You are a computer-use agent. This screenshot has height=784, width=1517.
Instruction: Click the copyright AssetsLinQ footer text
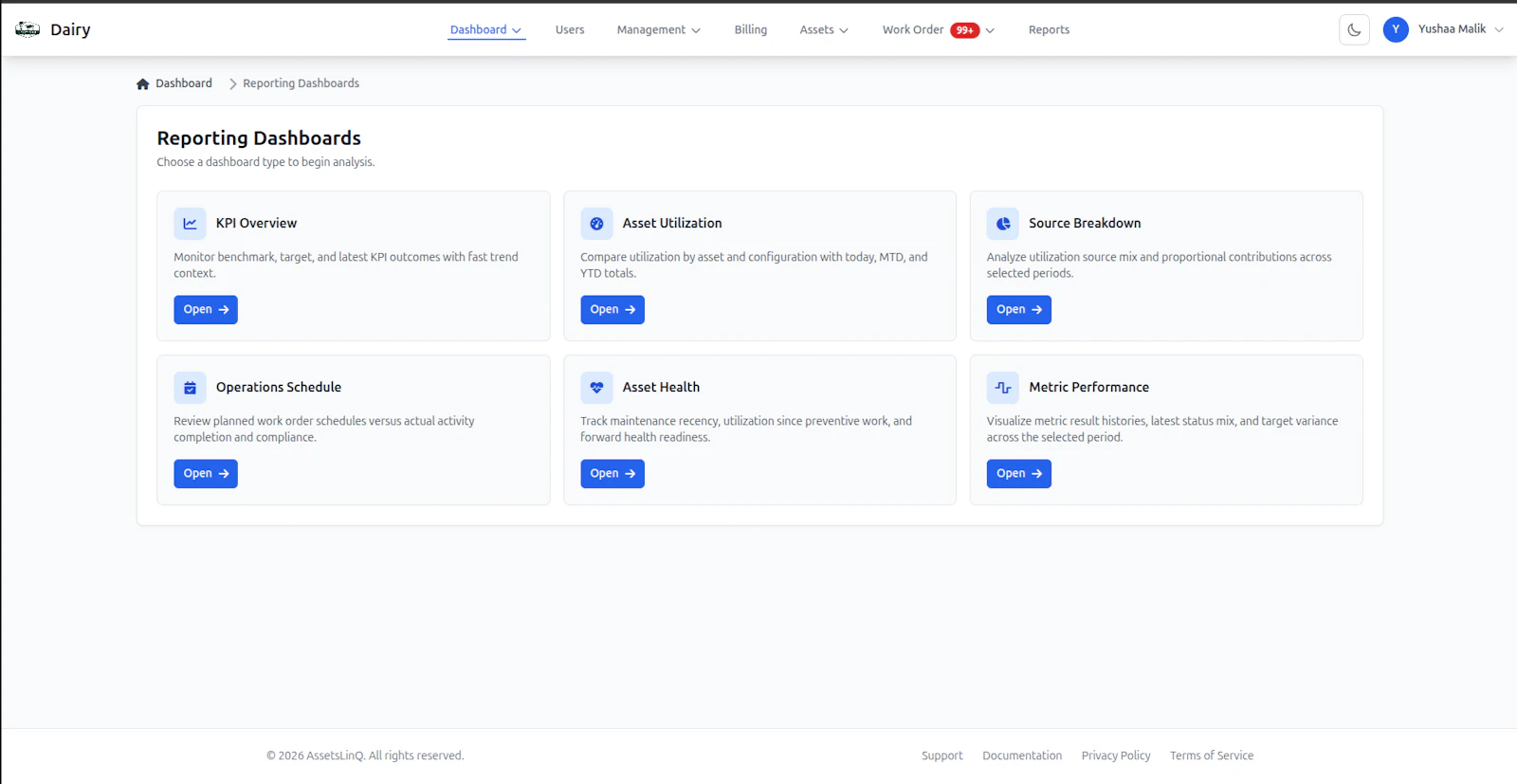coord(365,756)
